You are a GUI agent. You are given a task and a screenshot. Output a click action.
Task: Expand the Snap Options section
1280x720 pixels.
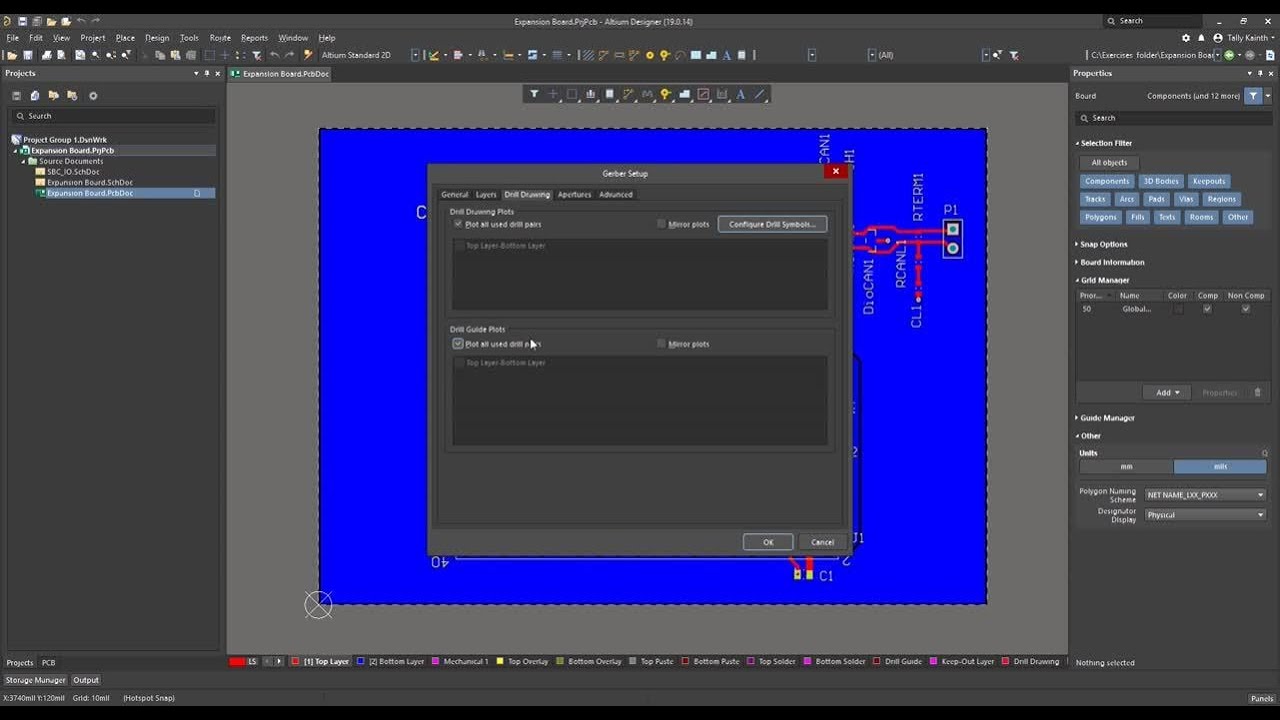[1102, 244]
